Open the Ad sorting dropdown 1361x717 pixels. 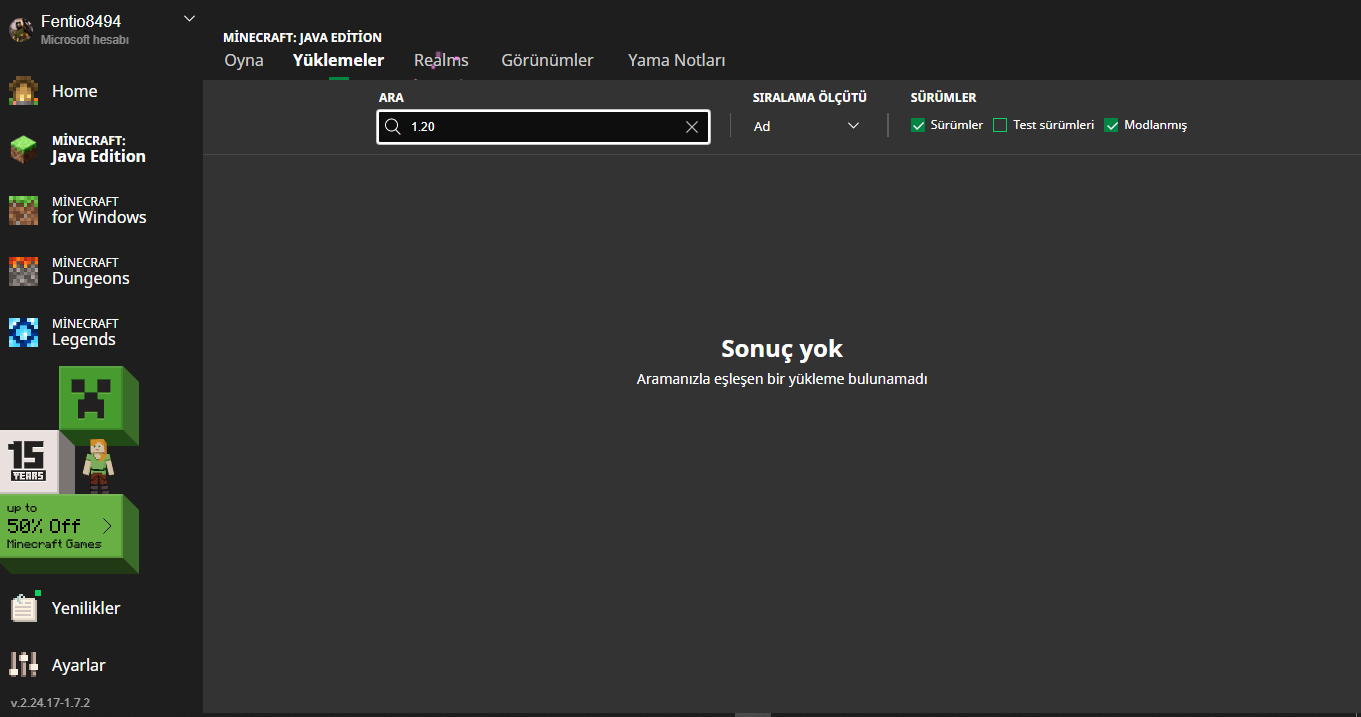[x=806, y=126]
